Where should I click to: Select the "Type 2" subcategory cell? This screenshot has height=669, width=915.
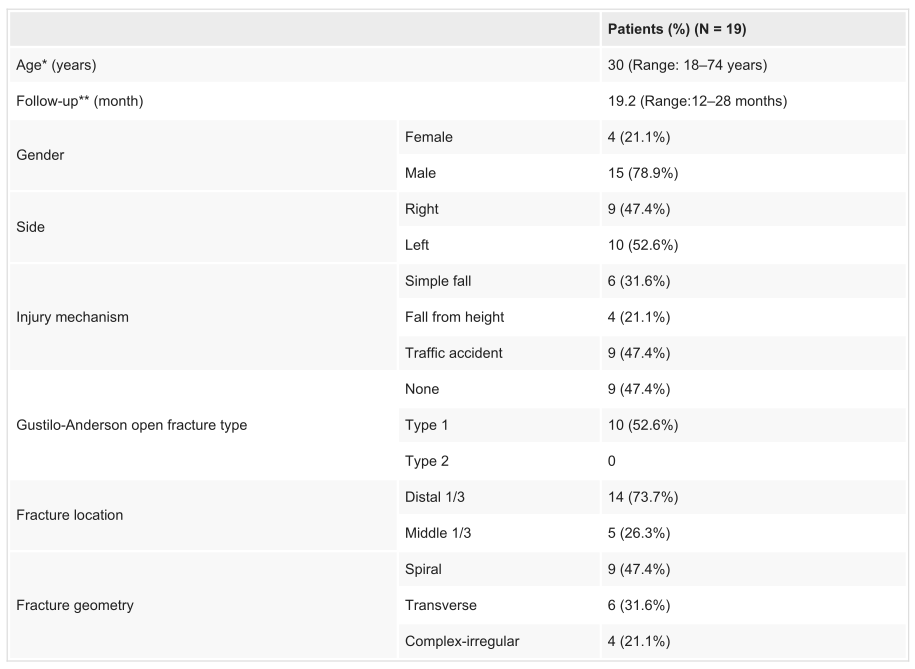(x=427, y=461)
